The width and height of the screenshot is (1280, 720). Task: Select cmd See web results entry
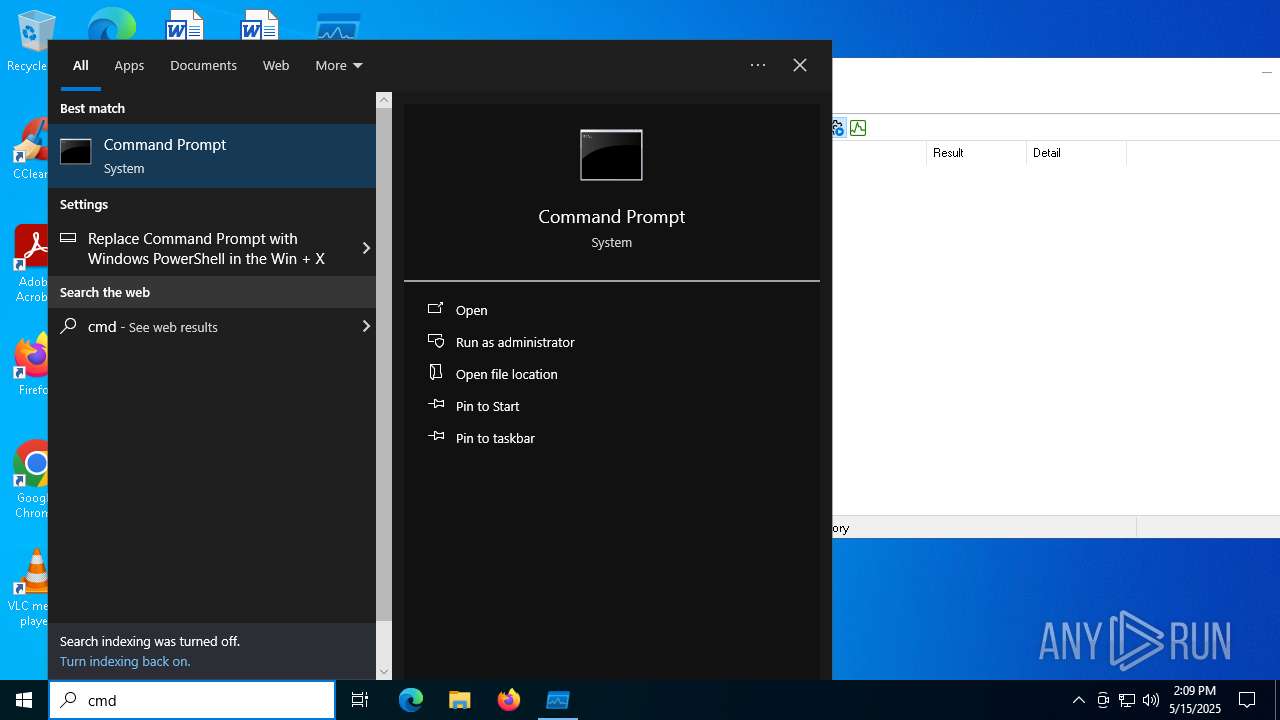(x=202, y=326)
